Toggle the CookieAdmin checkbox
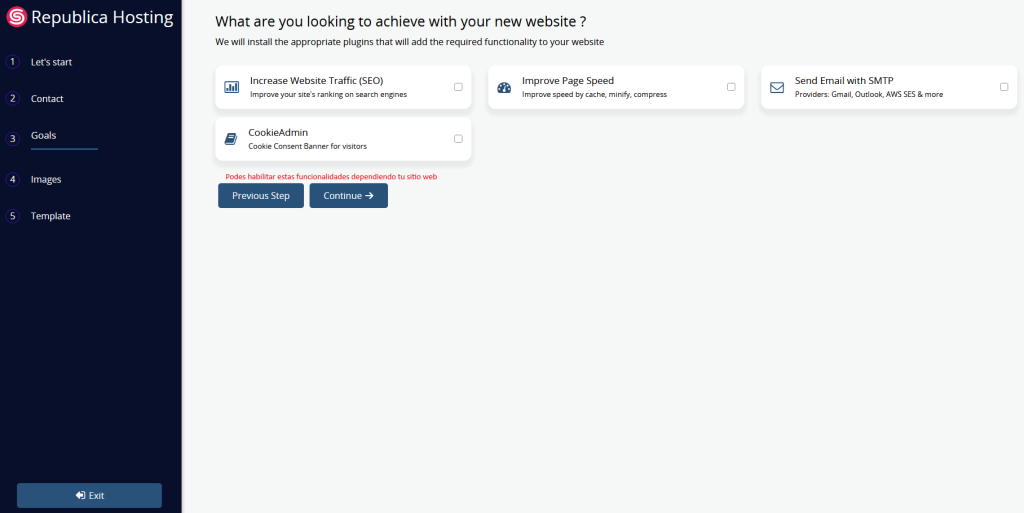 (458, 139)
